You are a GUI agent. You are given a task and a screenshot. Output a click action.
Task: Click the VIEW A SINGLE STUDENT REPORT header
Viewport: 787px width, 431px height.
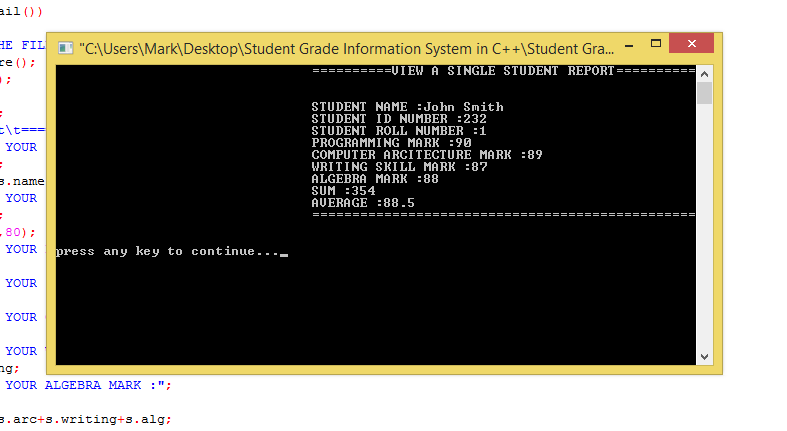(x=503, y=72)
